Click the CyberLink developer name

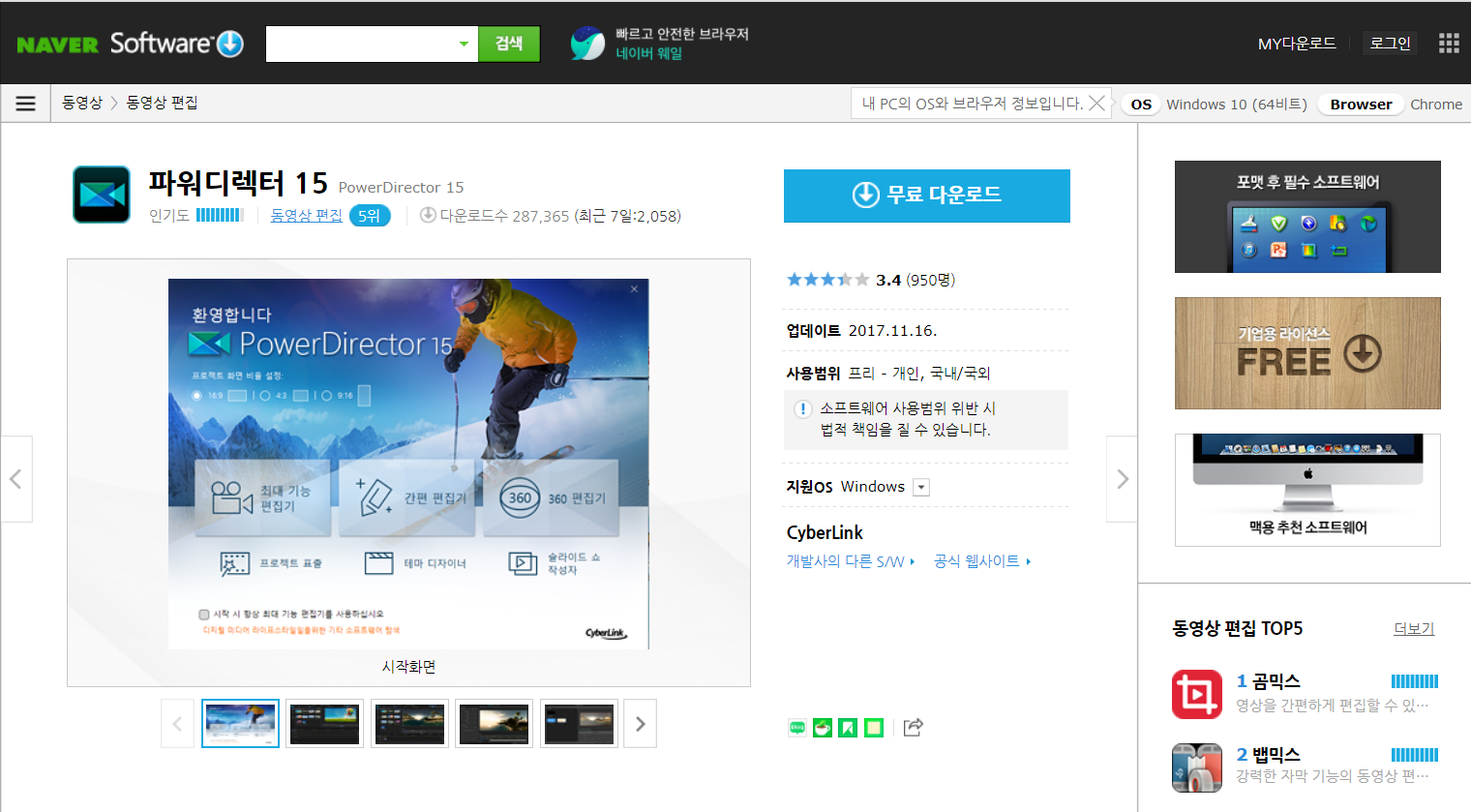click(825, 532)
